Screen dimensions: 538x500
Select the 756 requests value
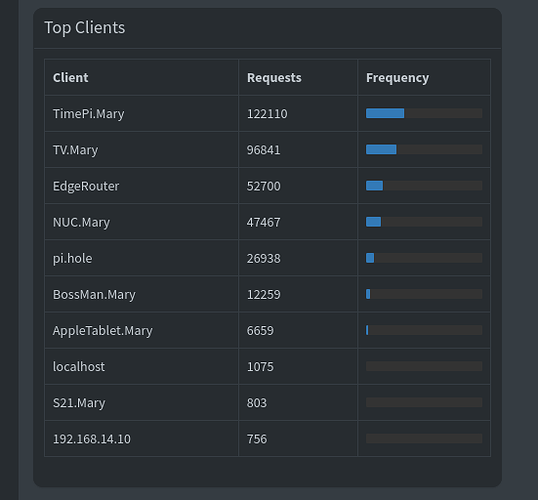click(257, 439)
